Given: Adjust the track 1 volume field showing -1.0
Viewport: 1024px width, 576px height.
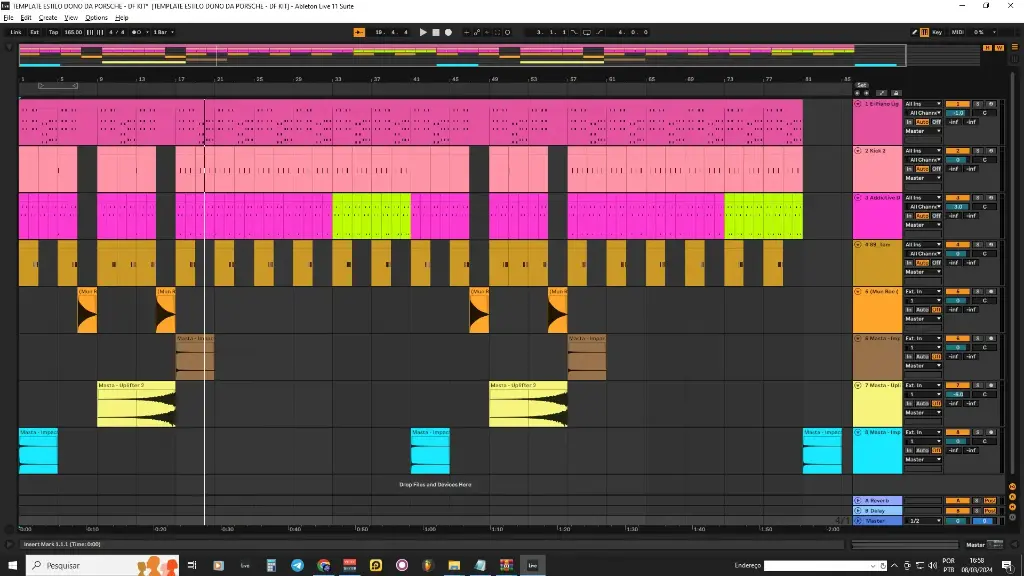Looking at the screenshot, I should [957, 113].
